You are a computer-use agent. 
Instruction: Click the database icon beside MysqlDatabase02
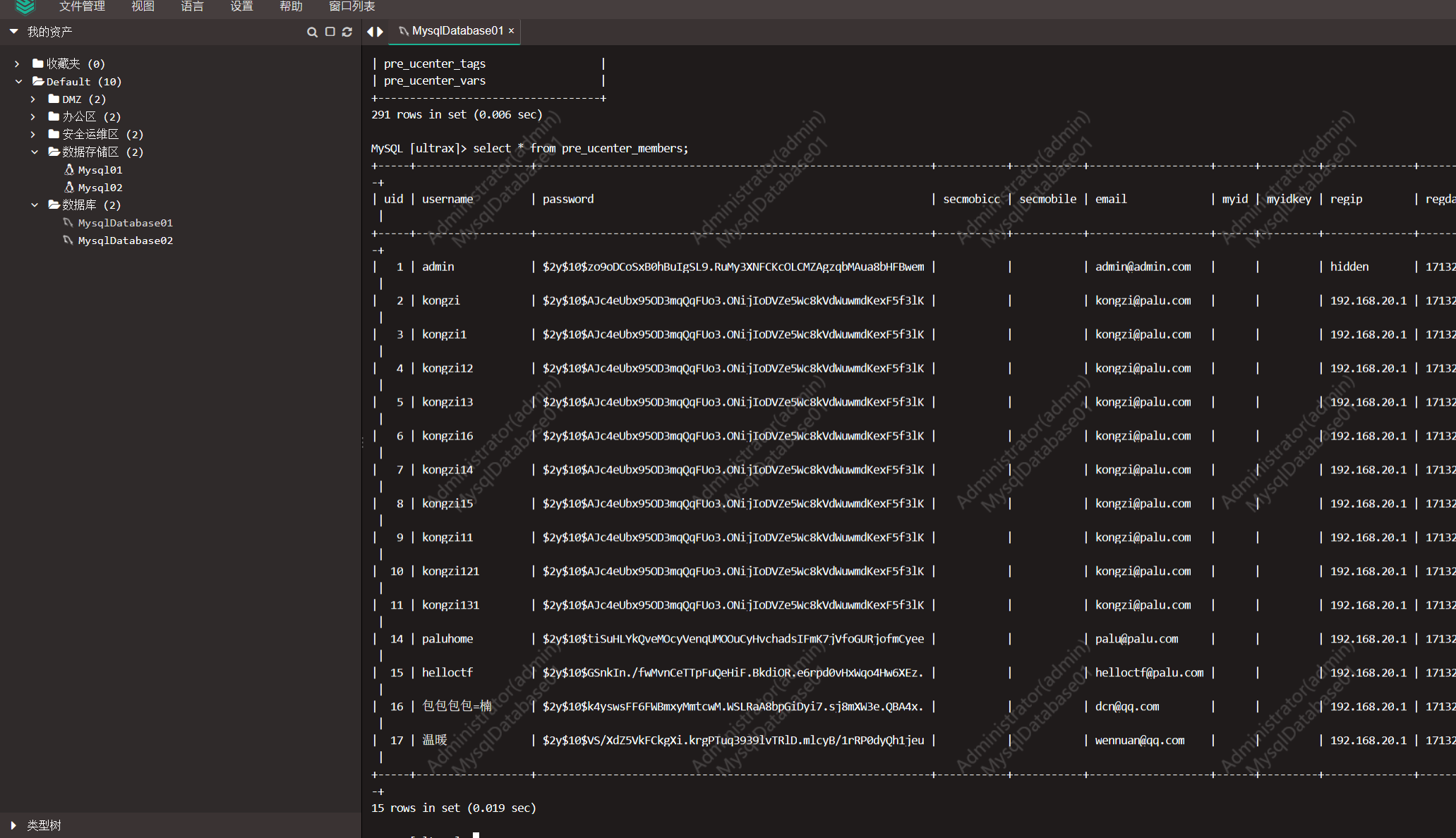point(68,241)
